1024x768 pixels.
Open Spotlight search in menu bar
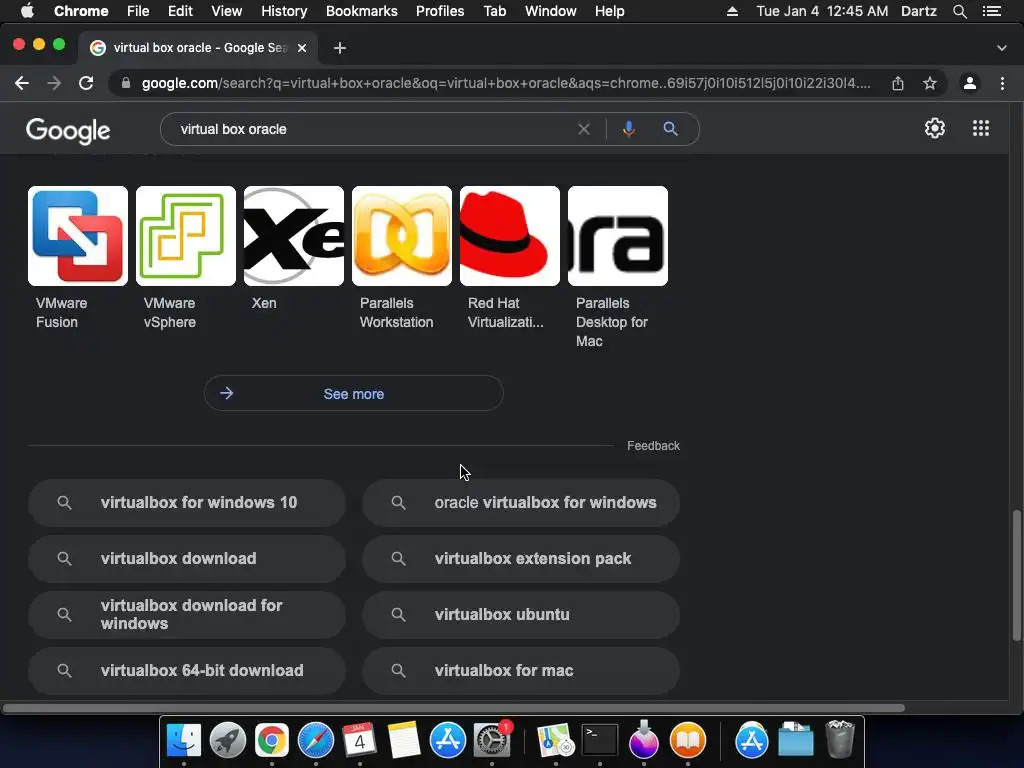point(959,11)
